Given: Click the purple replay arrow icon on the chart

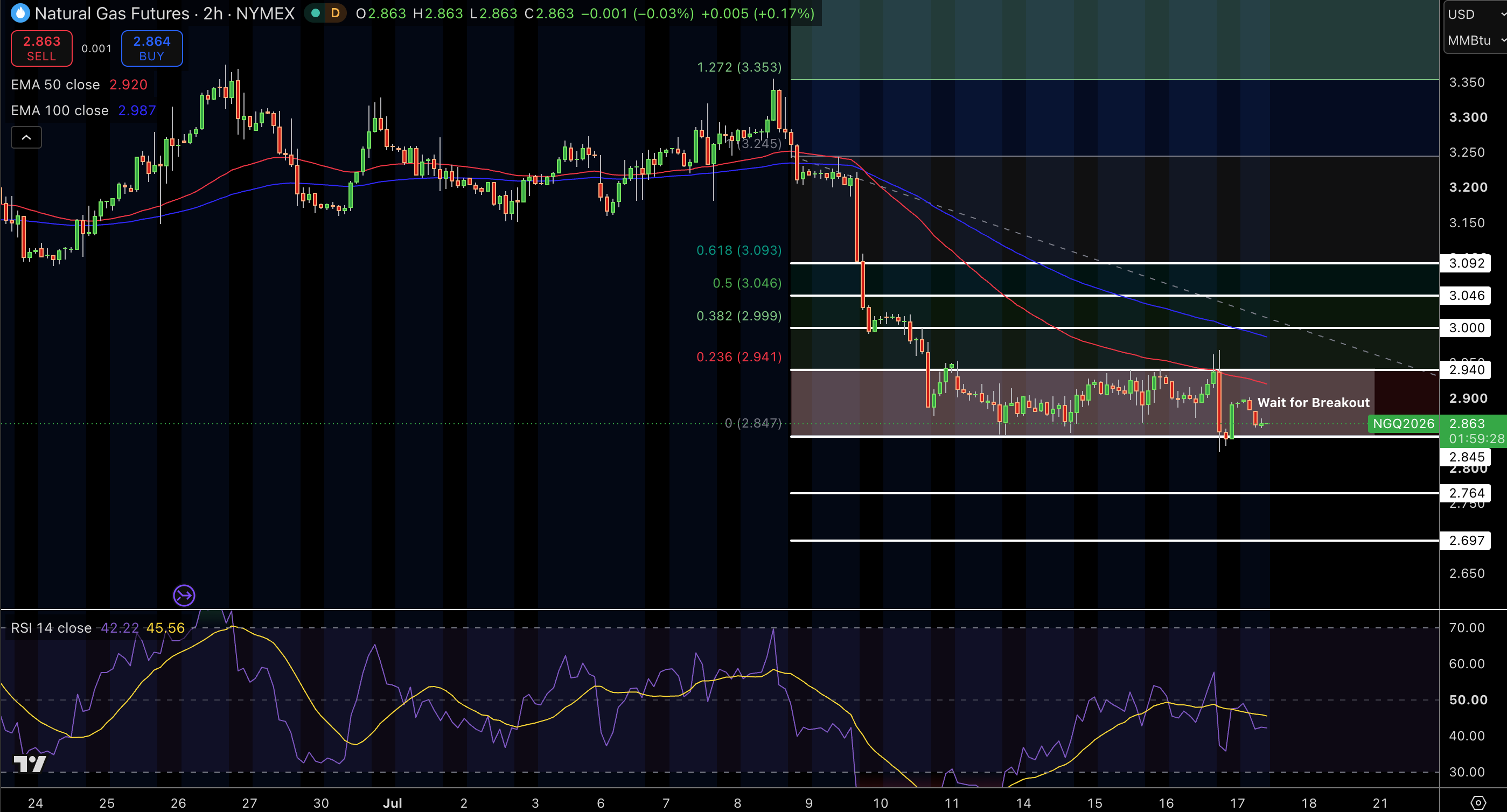Looking at the screenshot, I should [x=184, y=596].
